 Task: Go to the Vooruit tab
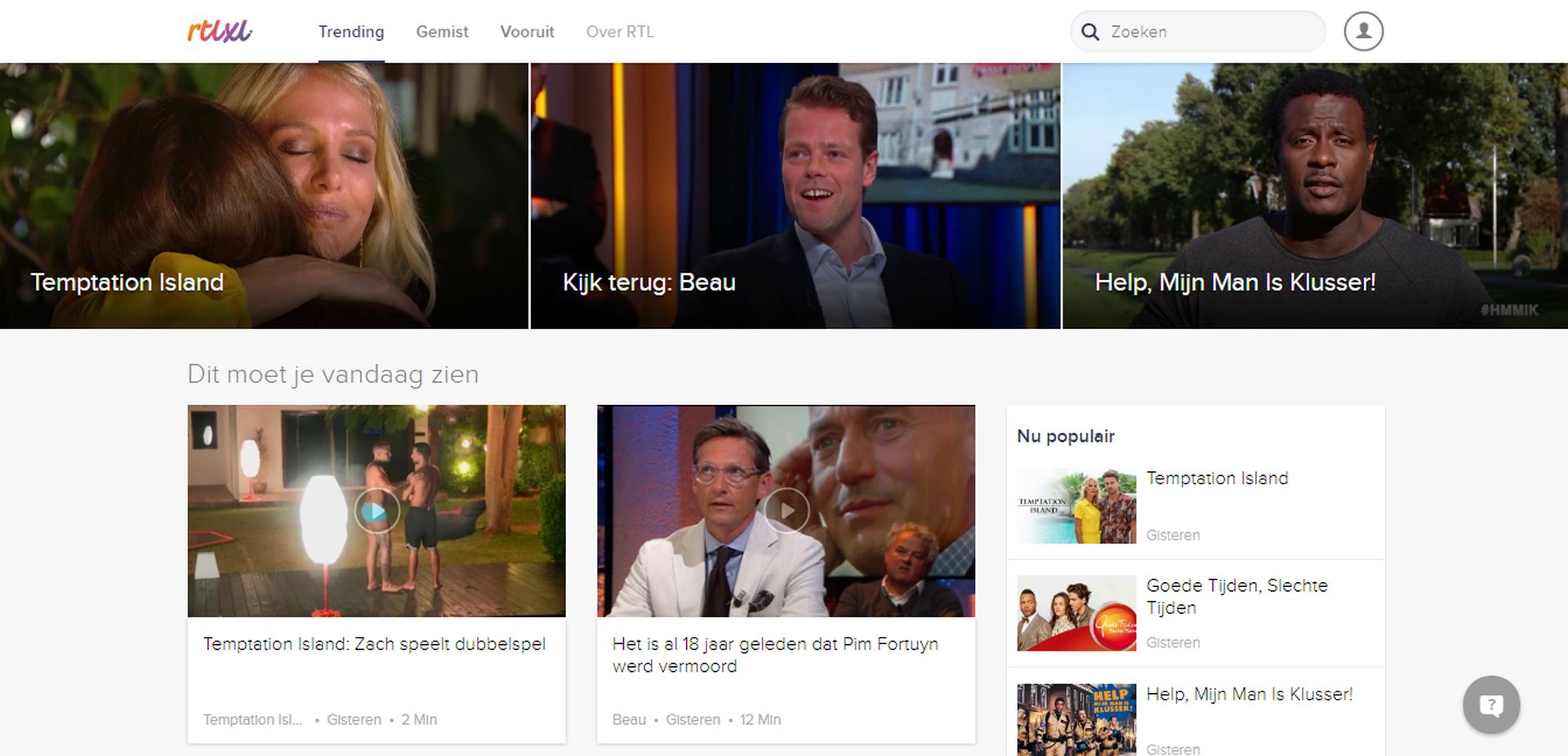point(527,32)
